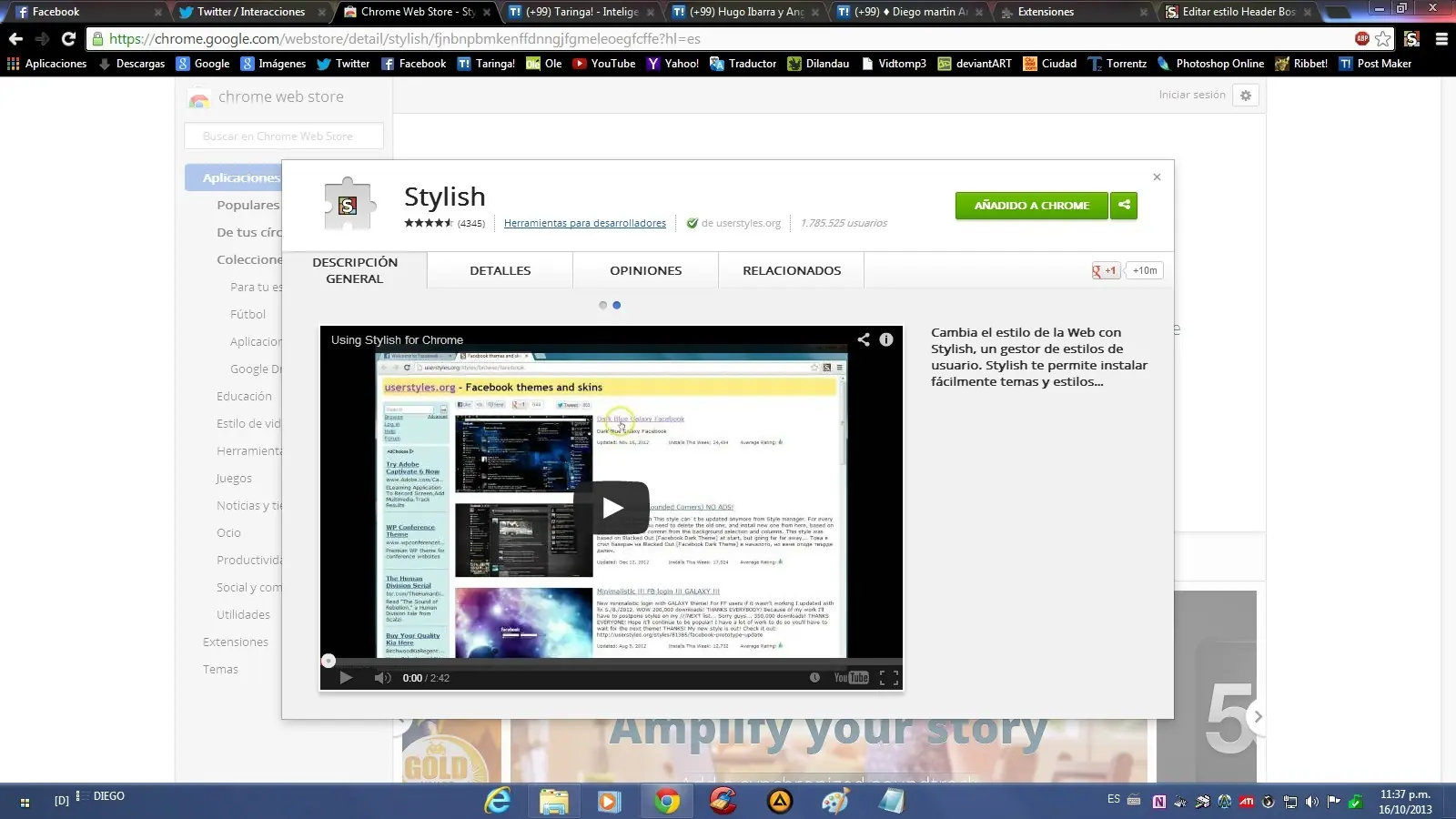The height and width of the screenshot is (819, 1456).
Task: Enter fullscreen mode on the video
Action: (x=889, y=678)
